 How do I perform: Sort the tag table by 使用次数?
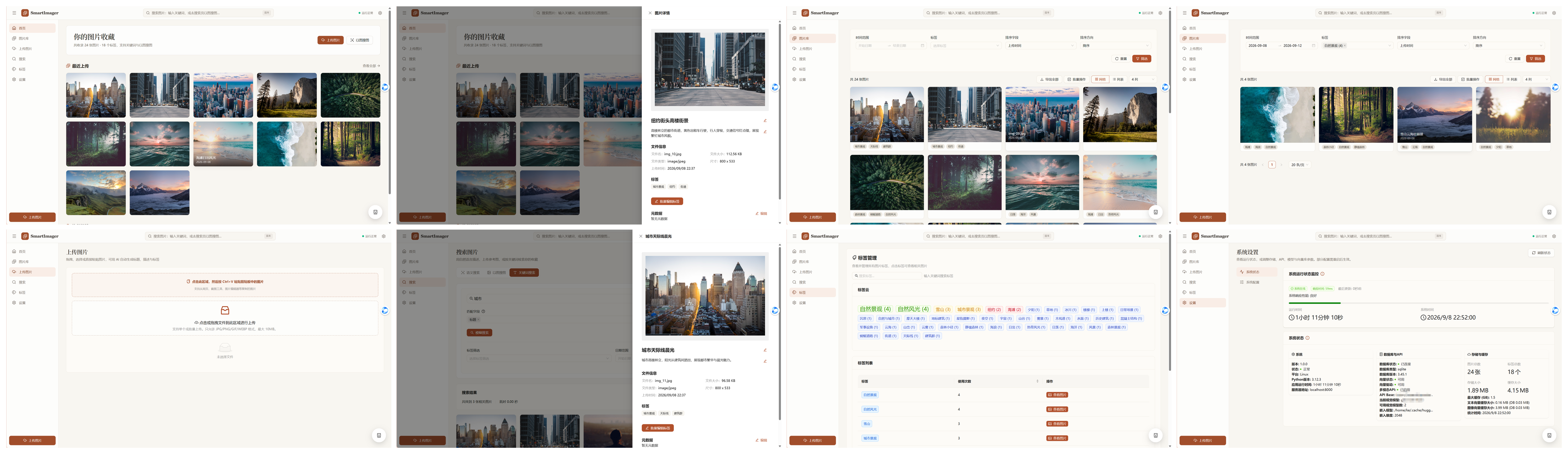point(1037,381)
